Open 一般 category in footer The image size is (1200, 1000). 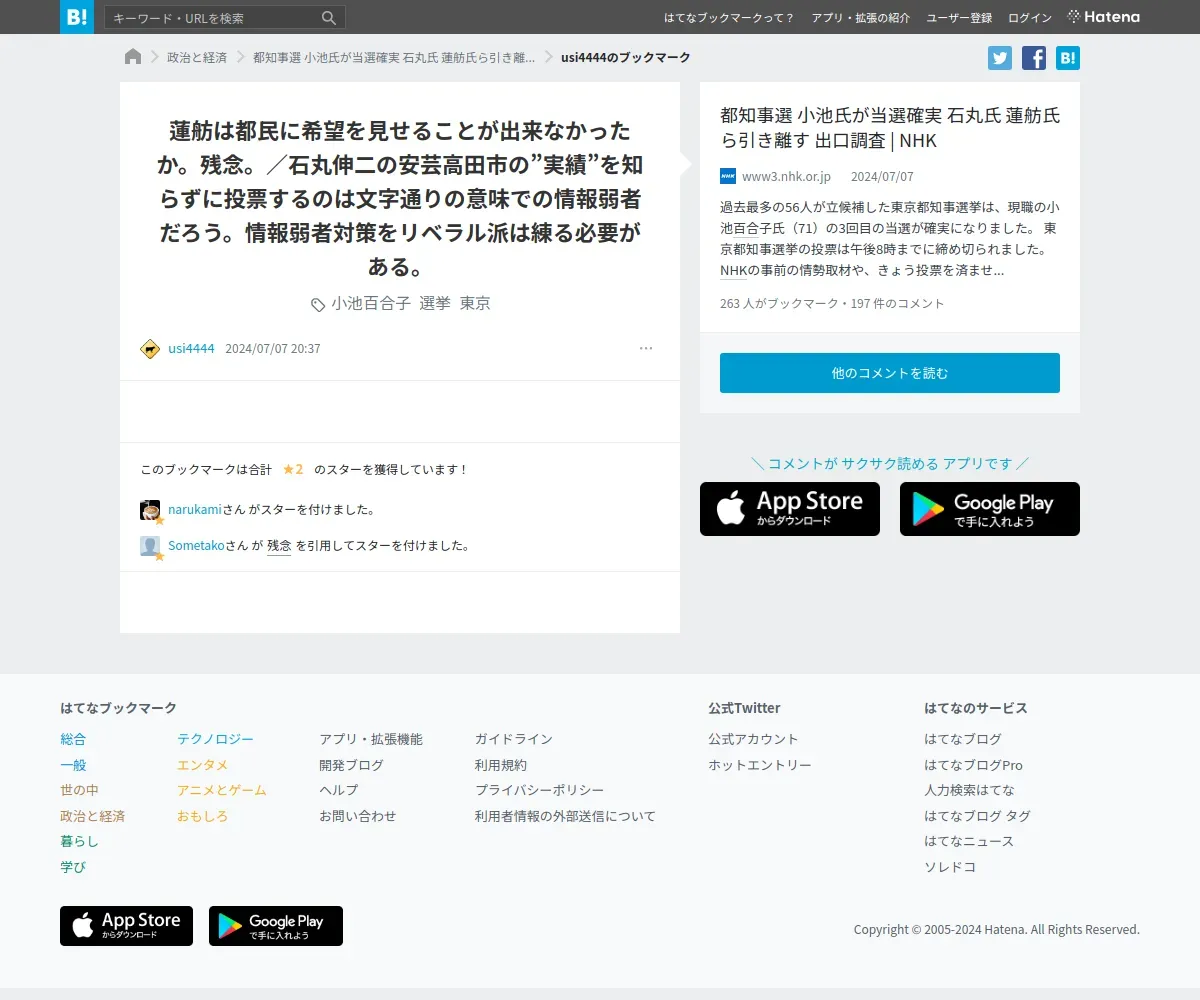click(73, 765)
